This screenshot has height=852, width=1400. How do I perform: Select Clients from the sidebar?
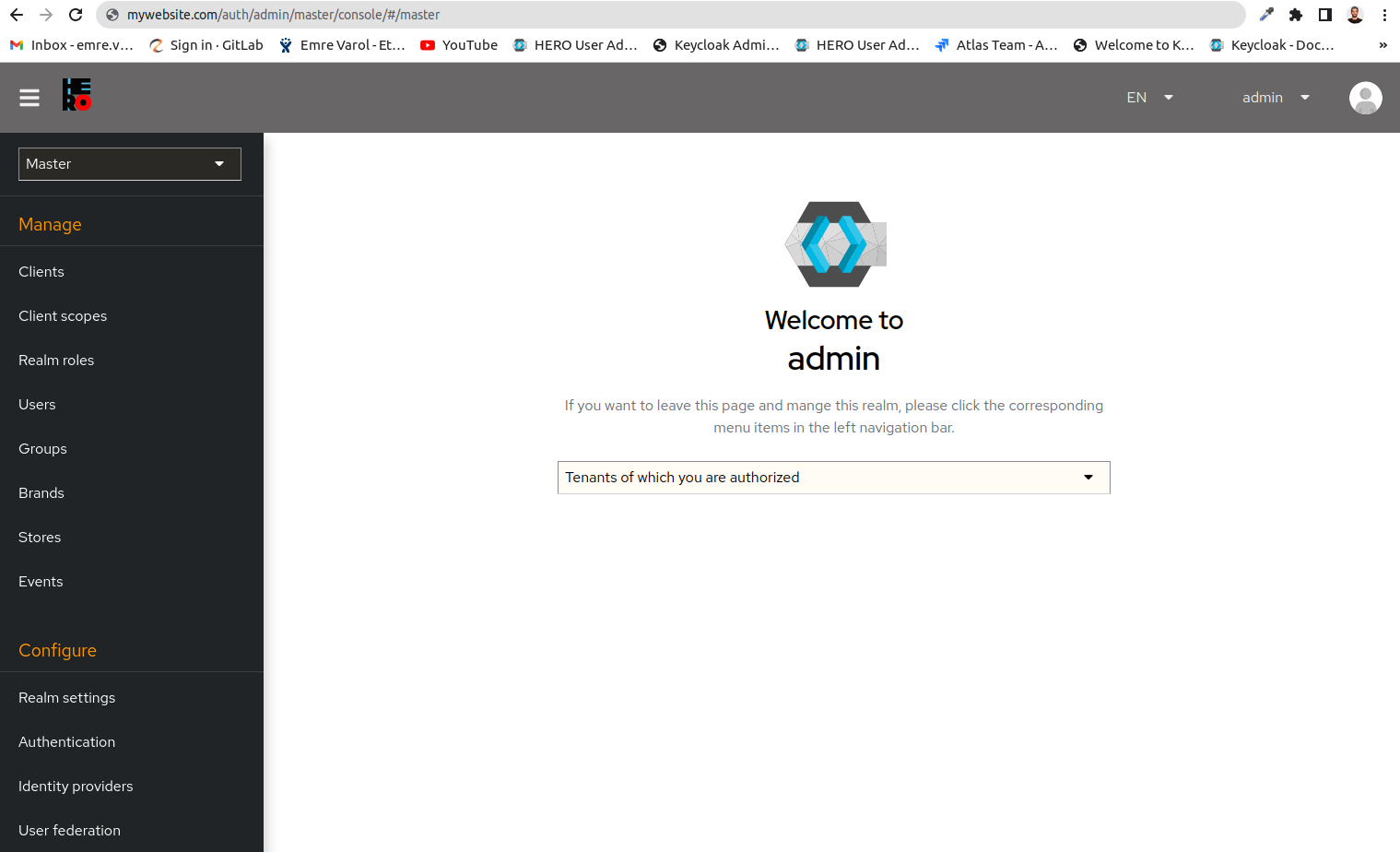[41, 271]
